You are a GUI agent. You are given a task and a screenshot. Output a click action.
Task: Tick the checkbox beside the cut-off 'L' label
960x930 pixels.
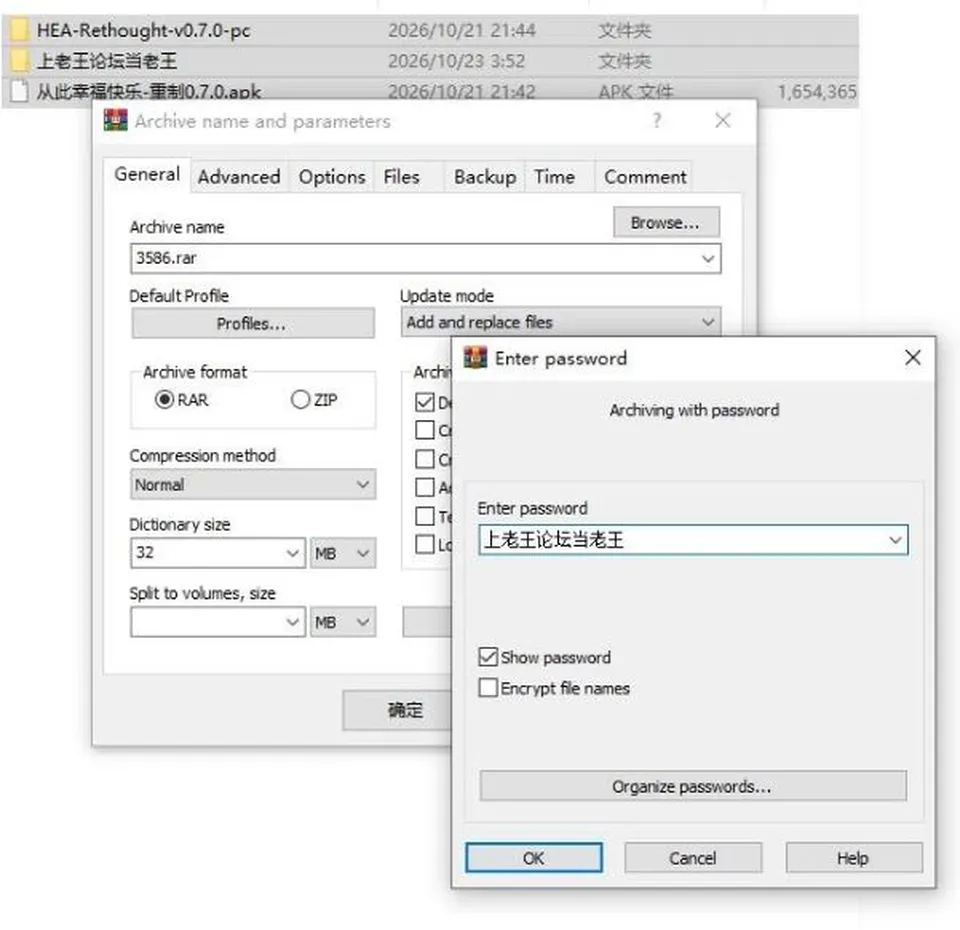pyautogui.click(x=424, y=544)
